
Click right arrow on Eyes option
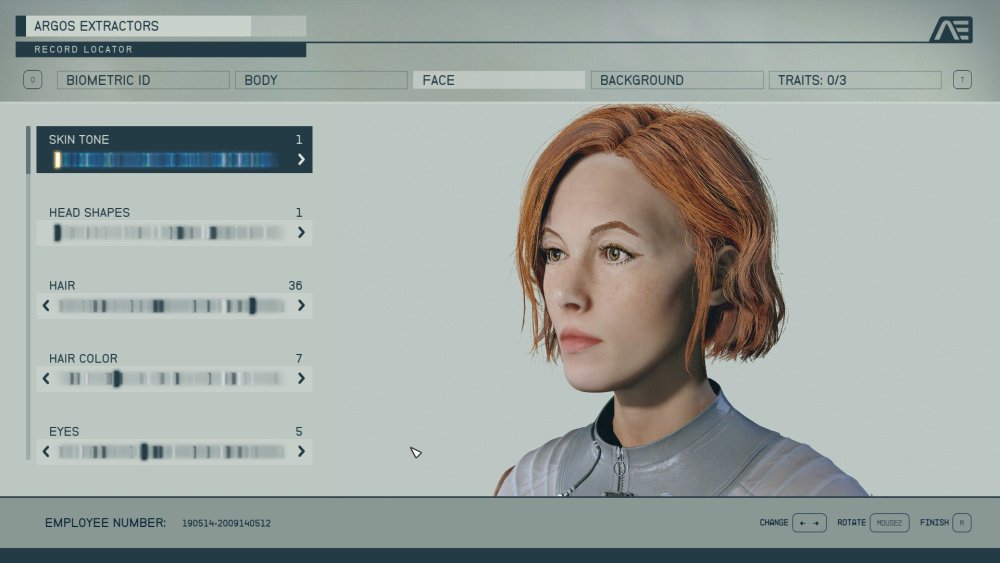[301, 452]
